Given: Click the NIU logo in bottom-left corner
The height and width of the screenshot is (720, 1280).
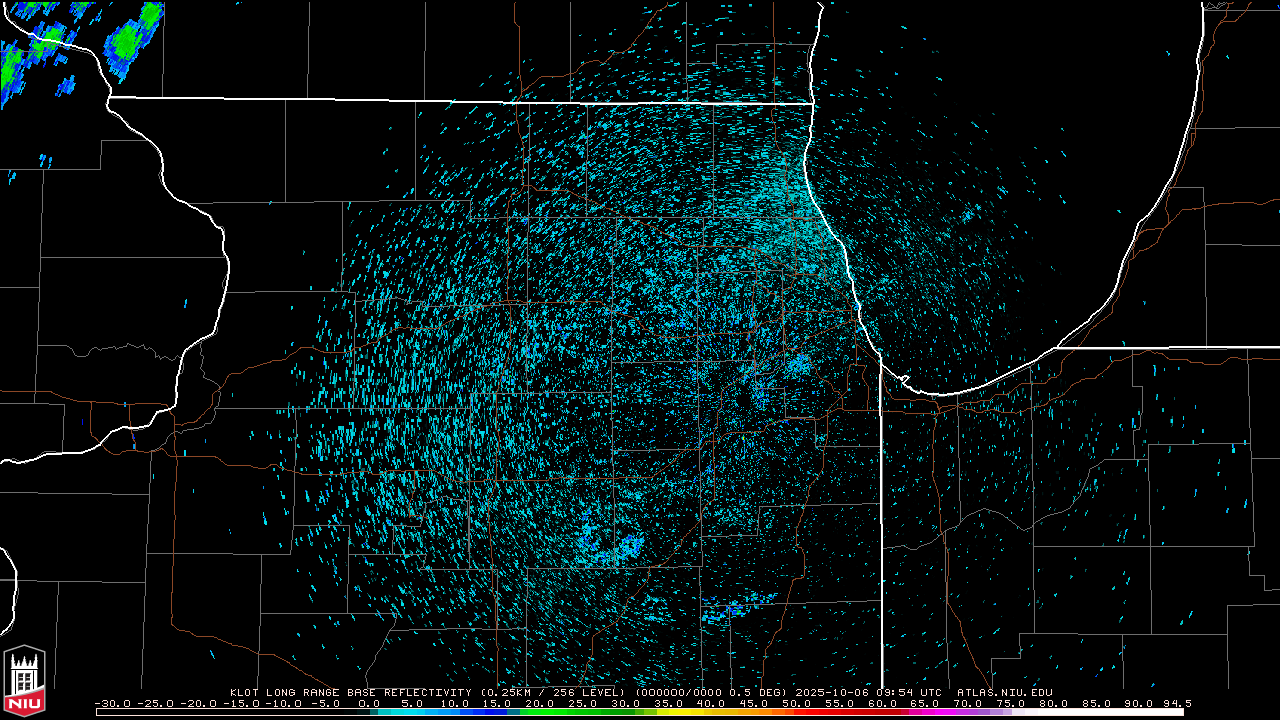Looking at the screenshot, I should tap(25, 682).
